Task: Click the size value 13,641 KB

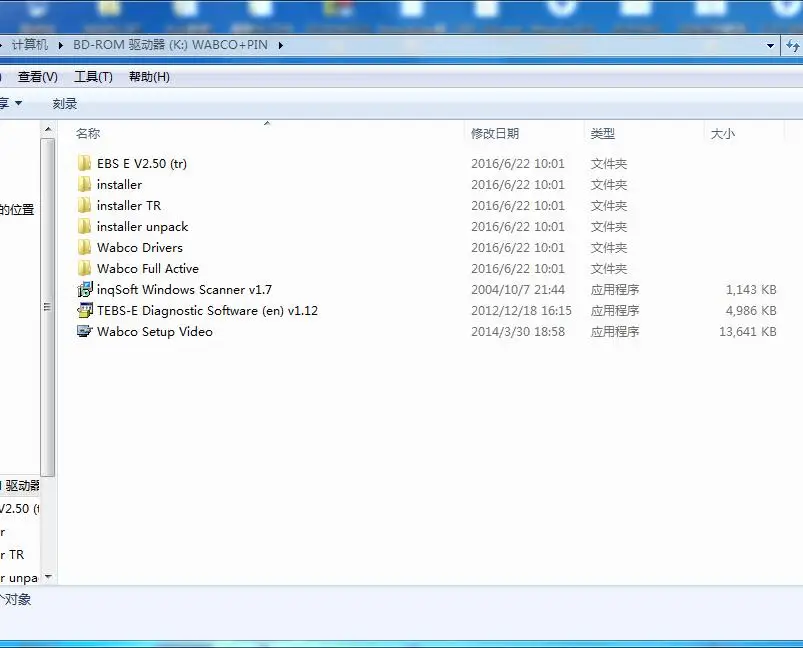Action: pyautogui.click(x=748, y=331)
